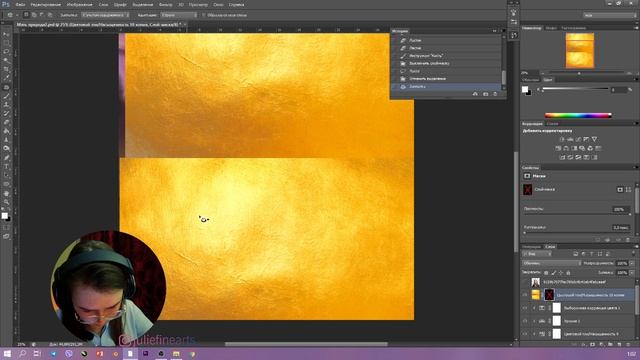Create a new group in Layers panel
Viewport: 640px width, 360px height.
610,344
